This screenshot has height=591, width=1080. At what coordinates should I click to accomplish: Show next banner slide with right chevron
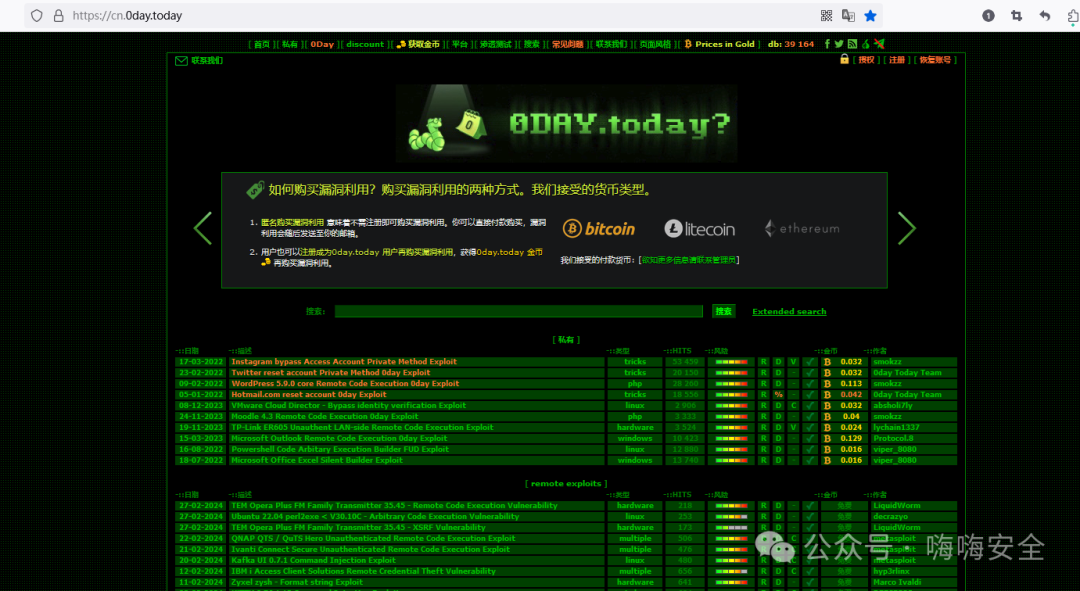906,229
